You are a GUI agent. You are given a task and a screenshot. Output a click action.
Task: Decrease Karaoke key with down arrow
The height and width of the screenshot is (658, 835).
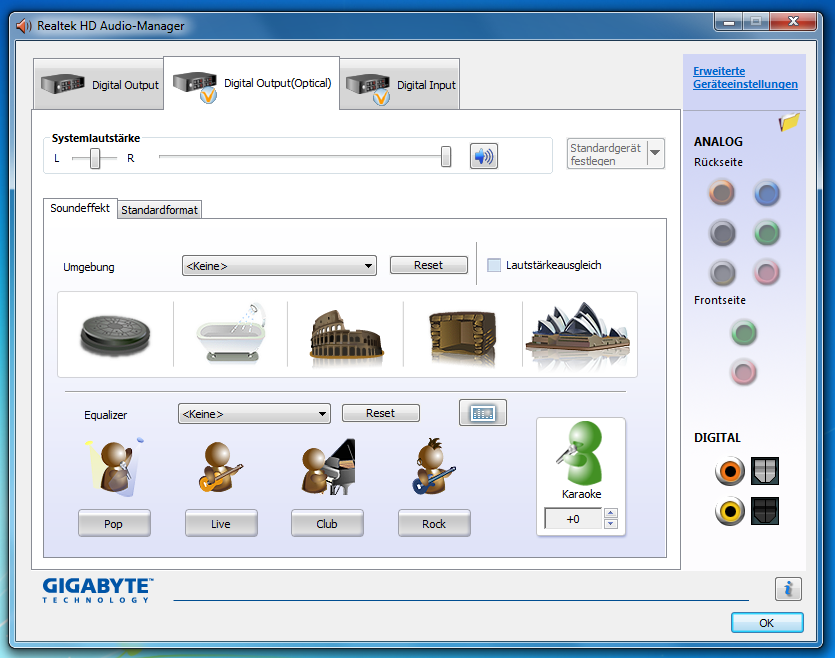611,524
